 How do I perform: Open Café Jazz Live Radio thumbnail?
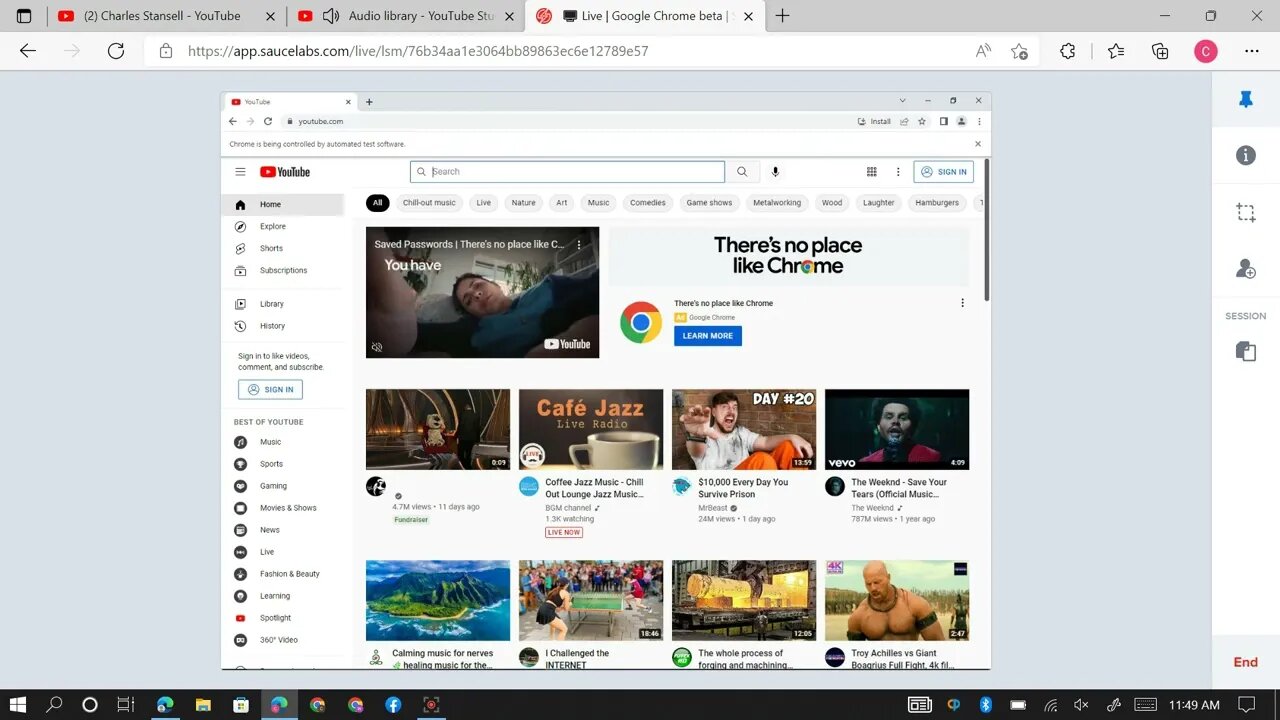click(591, 430)
